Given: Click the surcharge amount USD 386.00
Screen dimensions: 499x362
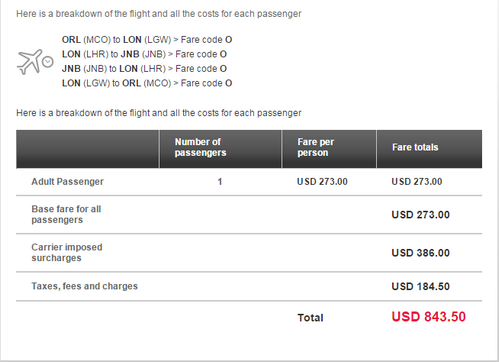Looking at the screenshot, I should [420, 253].
